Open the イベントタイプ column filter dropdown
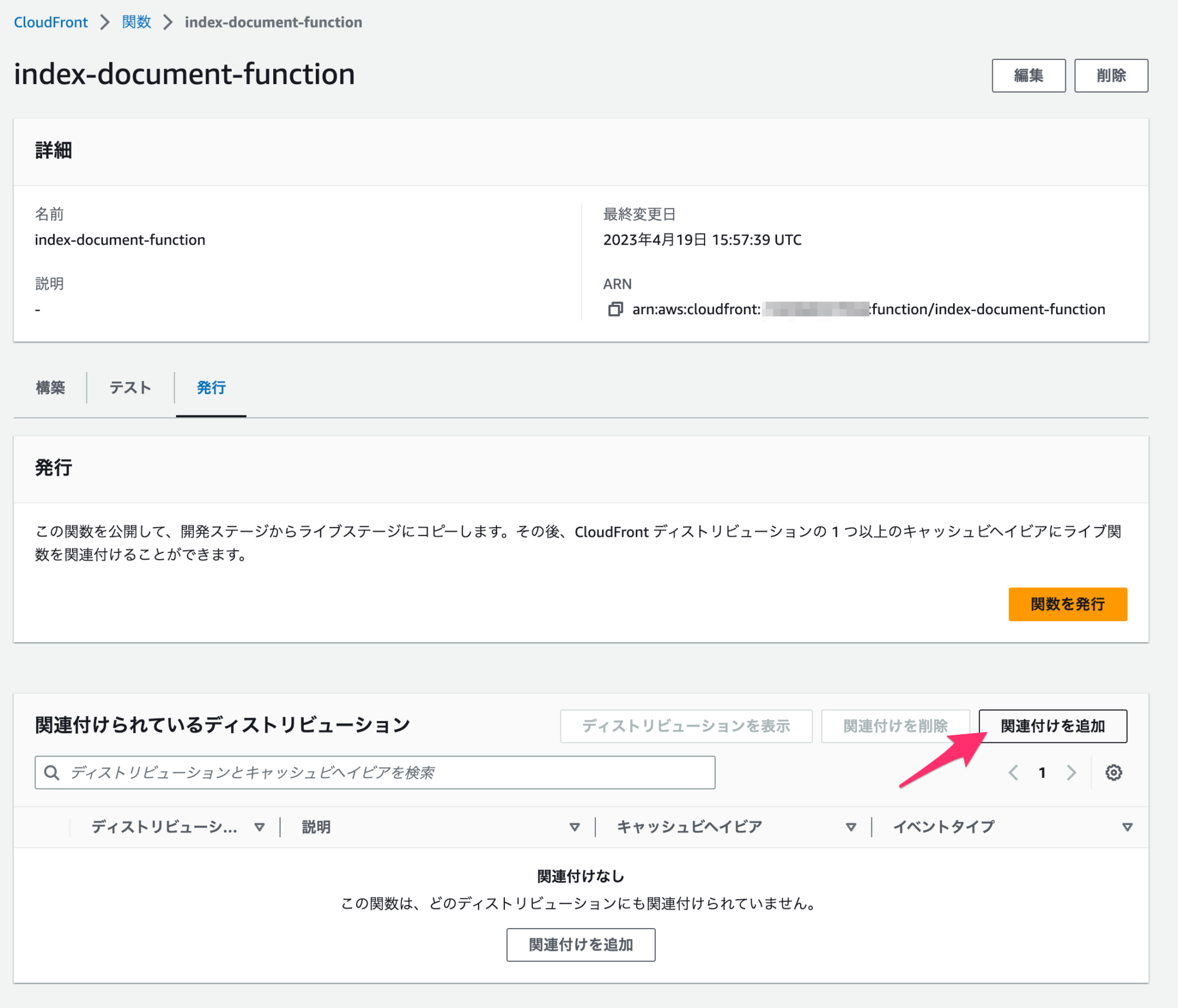Viewport: 1178px width, 1008px height. coord(1127,827)
